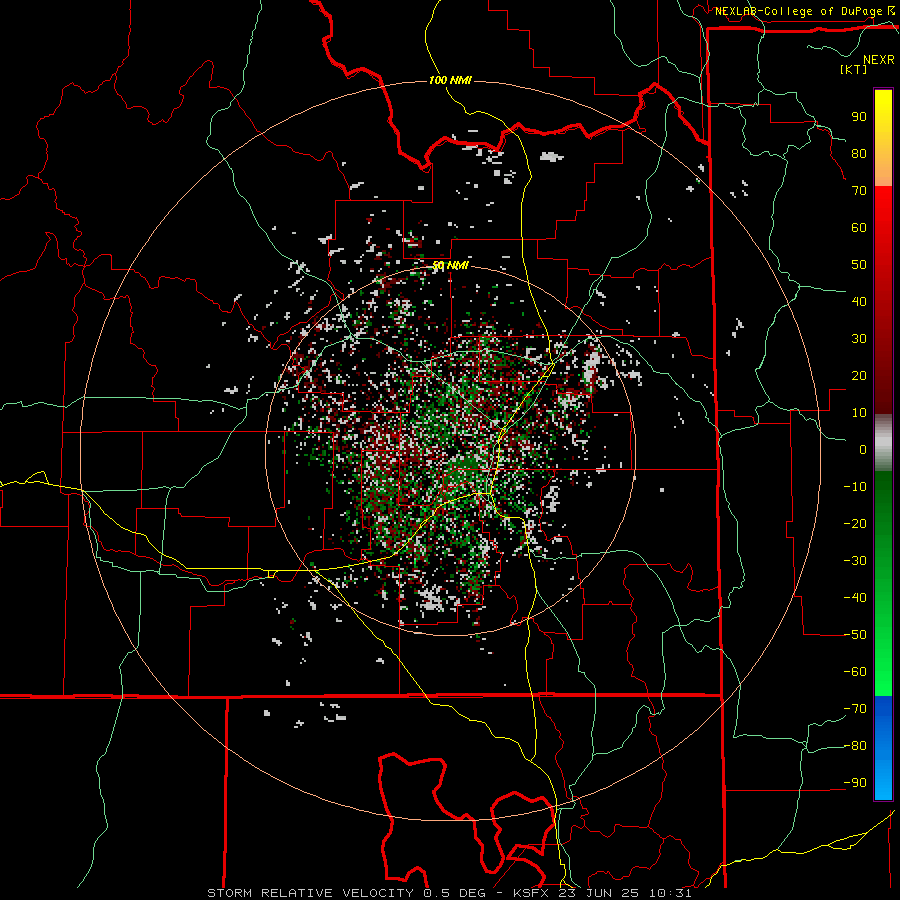Click the NEXLAB-College of DuPage credit text

click(x=798, y=11)
